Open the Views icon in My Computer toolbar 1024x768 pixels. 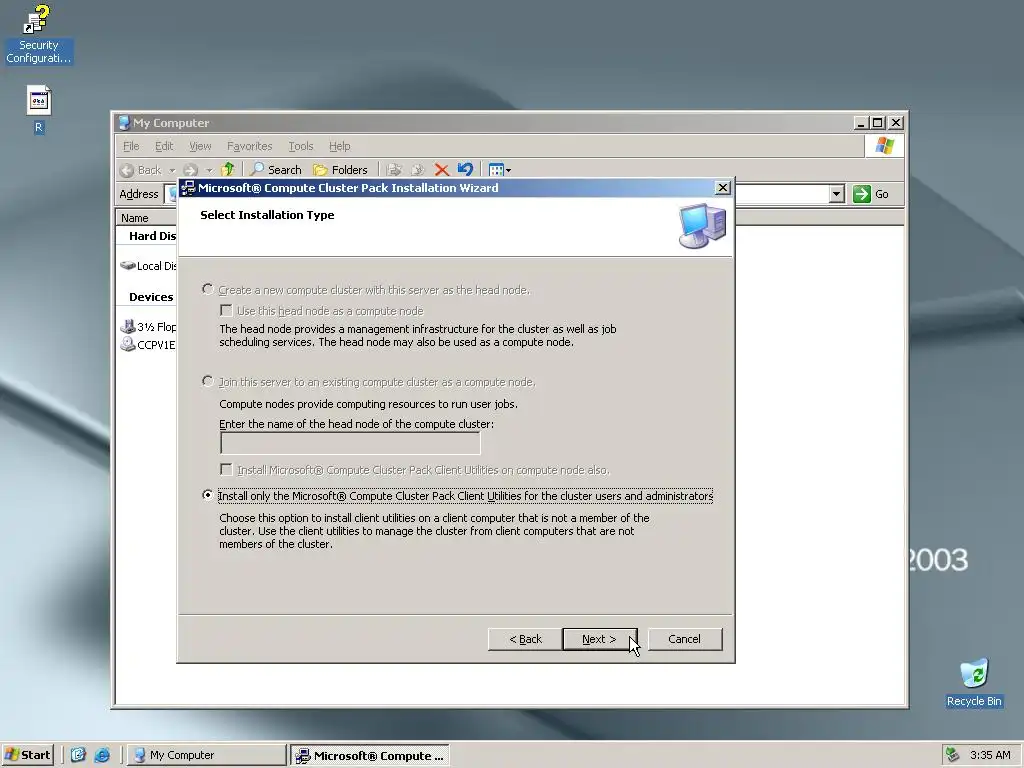(x=496, y=170)
